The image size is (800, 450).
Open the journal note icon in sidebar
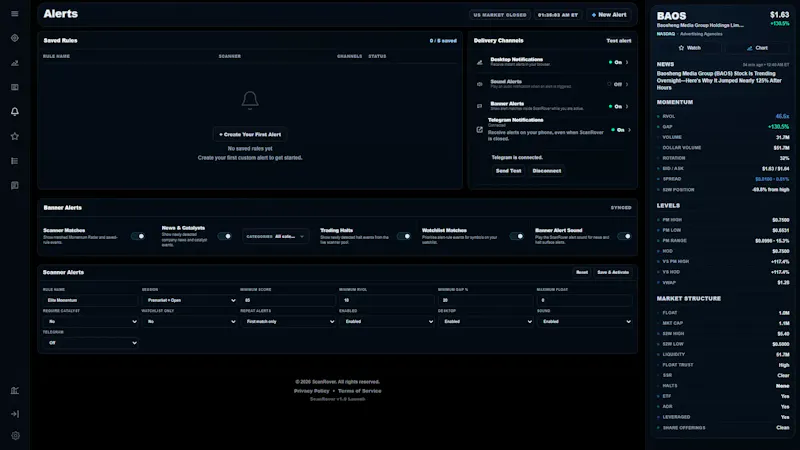pyautogui.click(x=15, y=185)
